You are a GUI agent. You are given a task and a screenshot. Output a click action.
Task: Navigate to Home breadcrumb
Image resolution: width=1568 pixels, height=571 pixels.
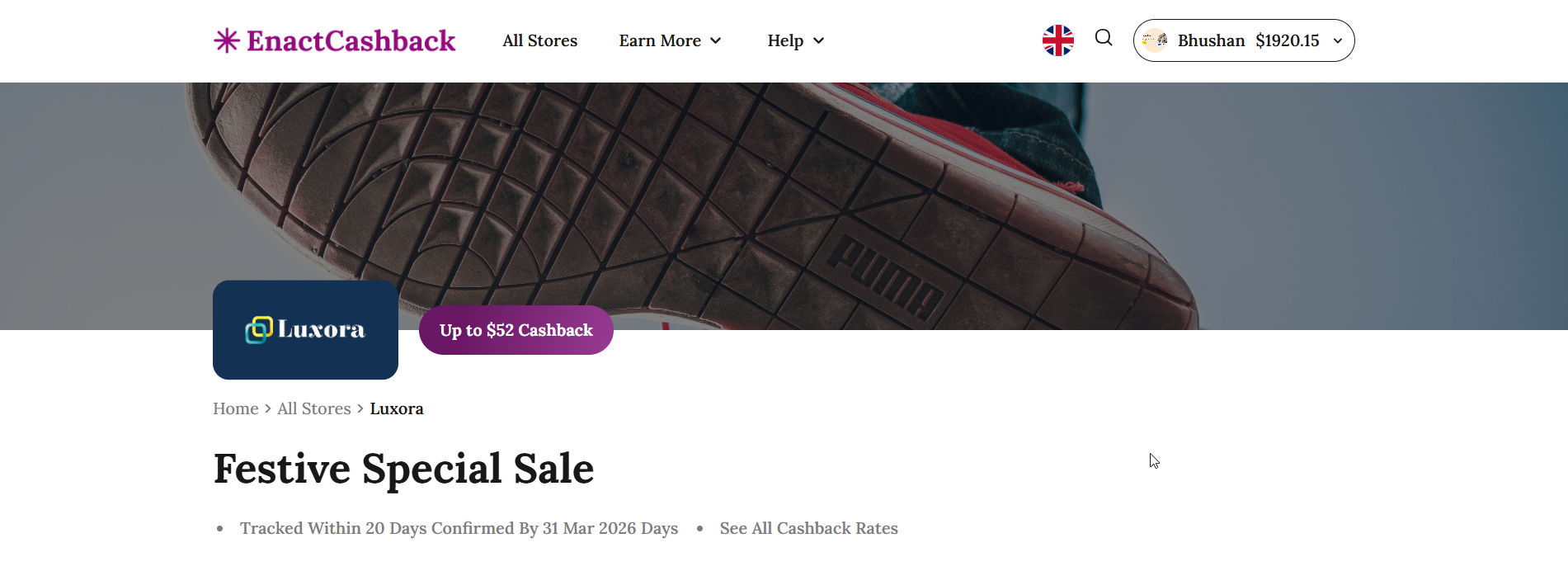coord(235,408)
